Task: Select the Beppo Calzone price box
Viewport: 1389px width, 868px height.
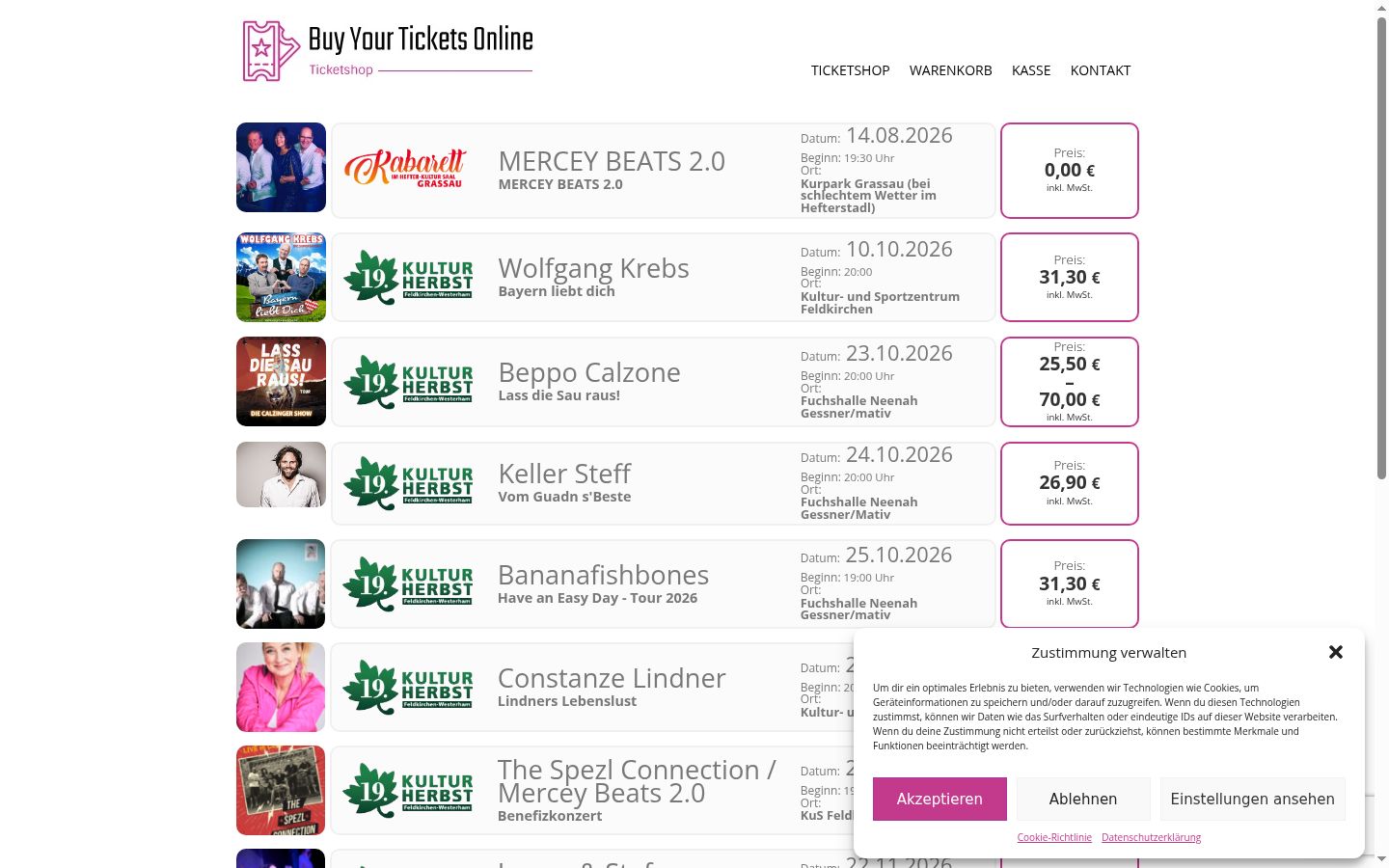Action: [1070, 382]
